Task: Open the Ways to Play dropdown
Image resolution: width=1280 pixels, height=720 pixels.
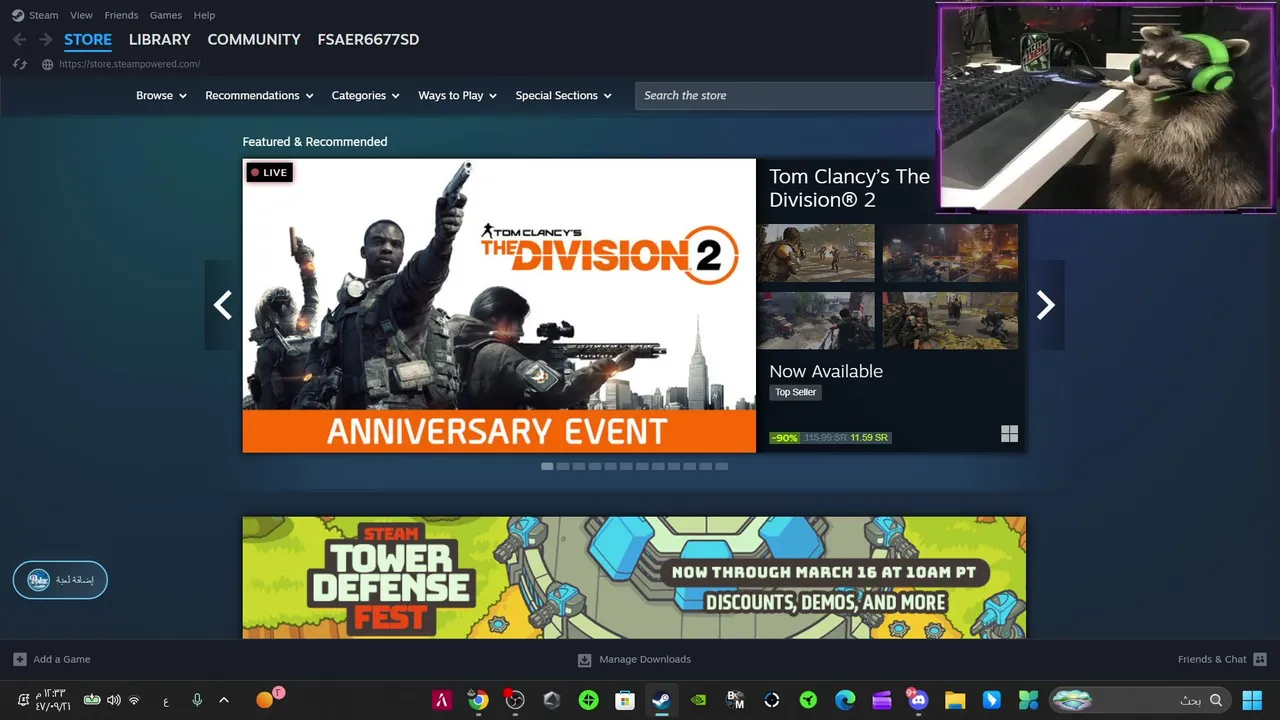Action: (457, 96)
